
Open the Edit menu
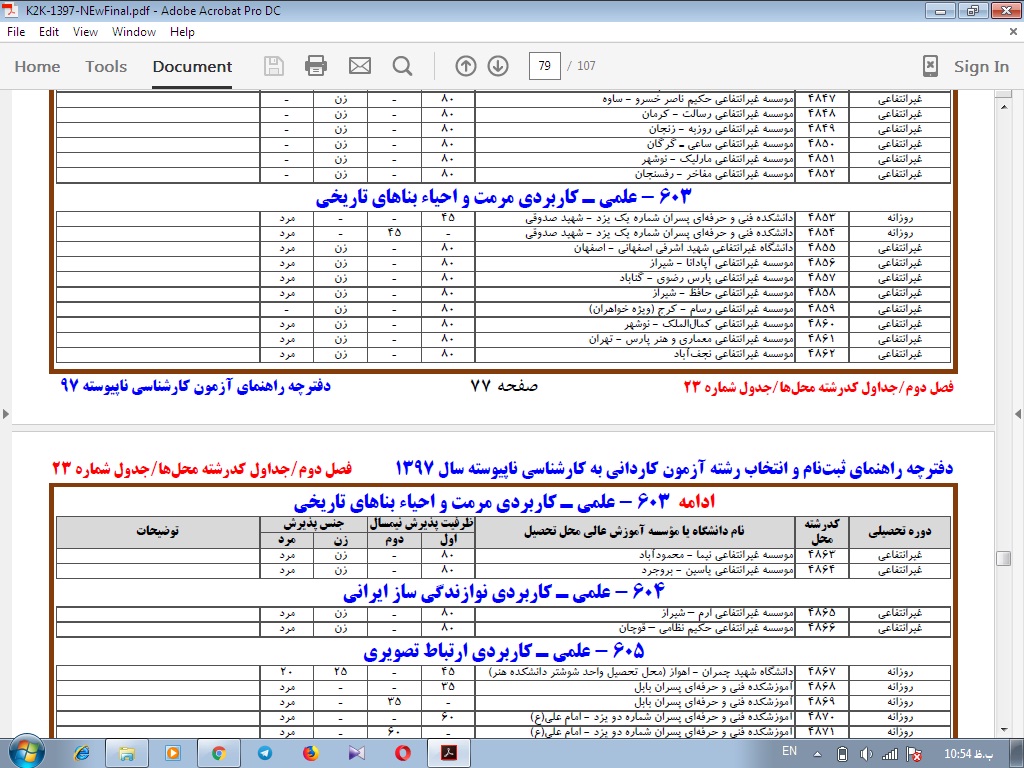click(49, 32)
